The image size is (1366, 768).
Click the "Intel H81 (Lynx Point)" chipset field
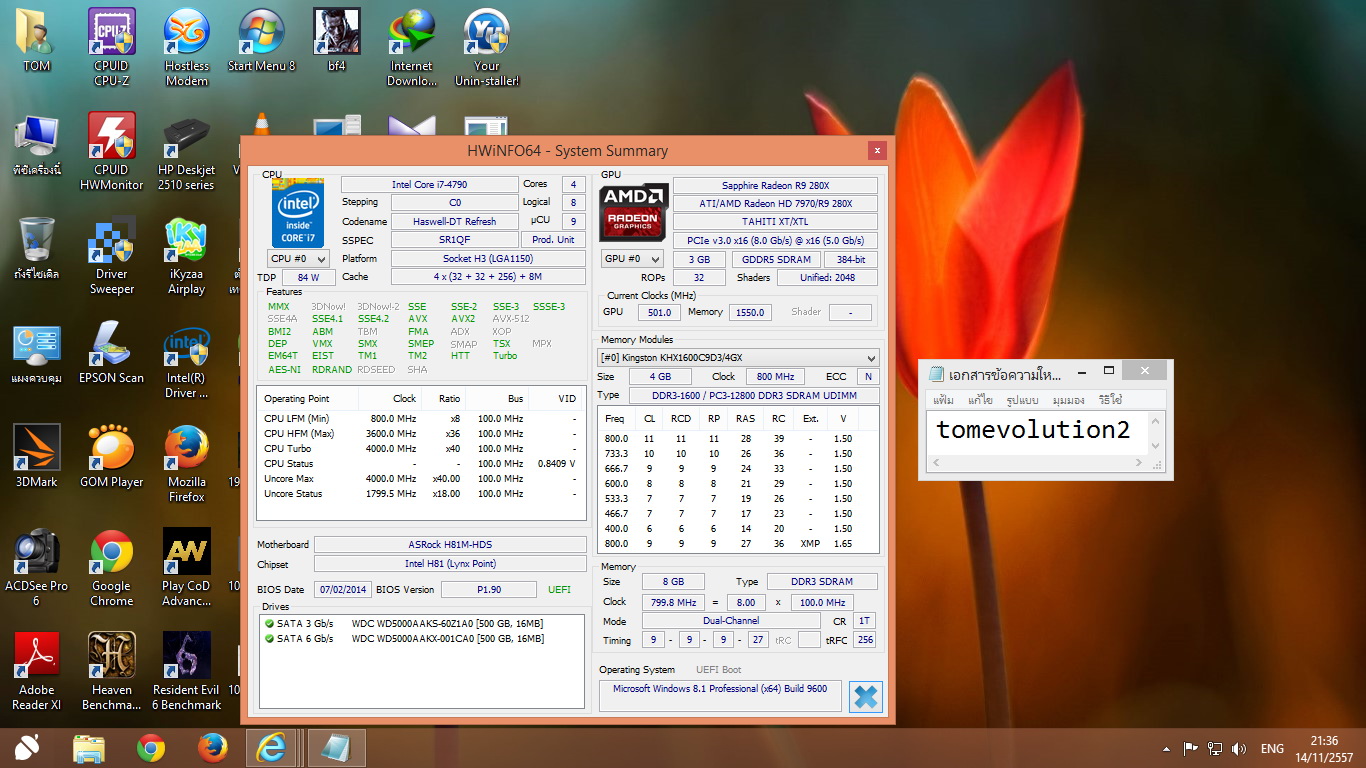pos(450,564)
